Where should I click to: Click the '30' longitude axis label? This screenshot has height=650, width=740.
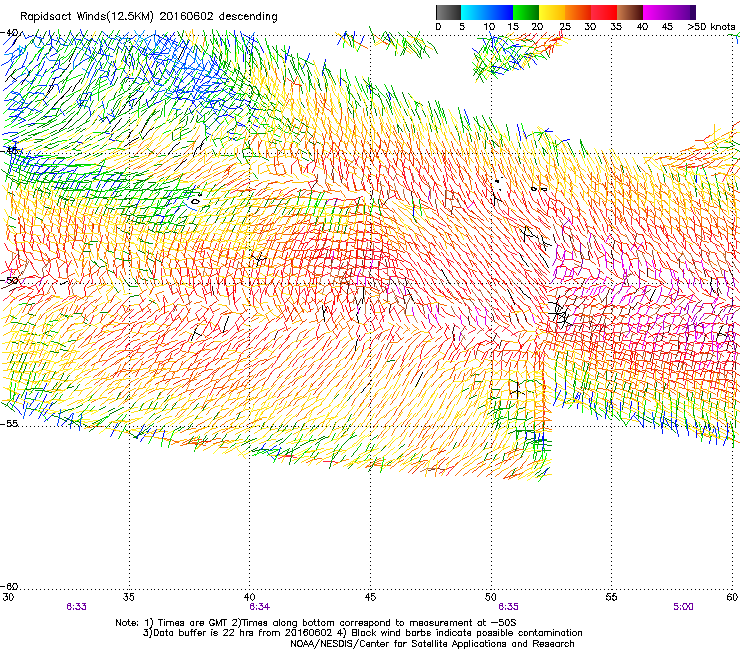[8, 597]
